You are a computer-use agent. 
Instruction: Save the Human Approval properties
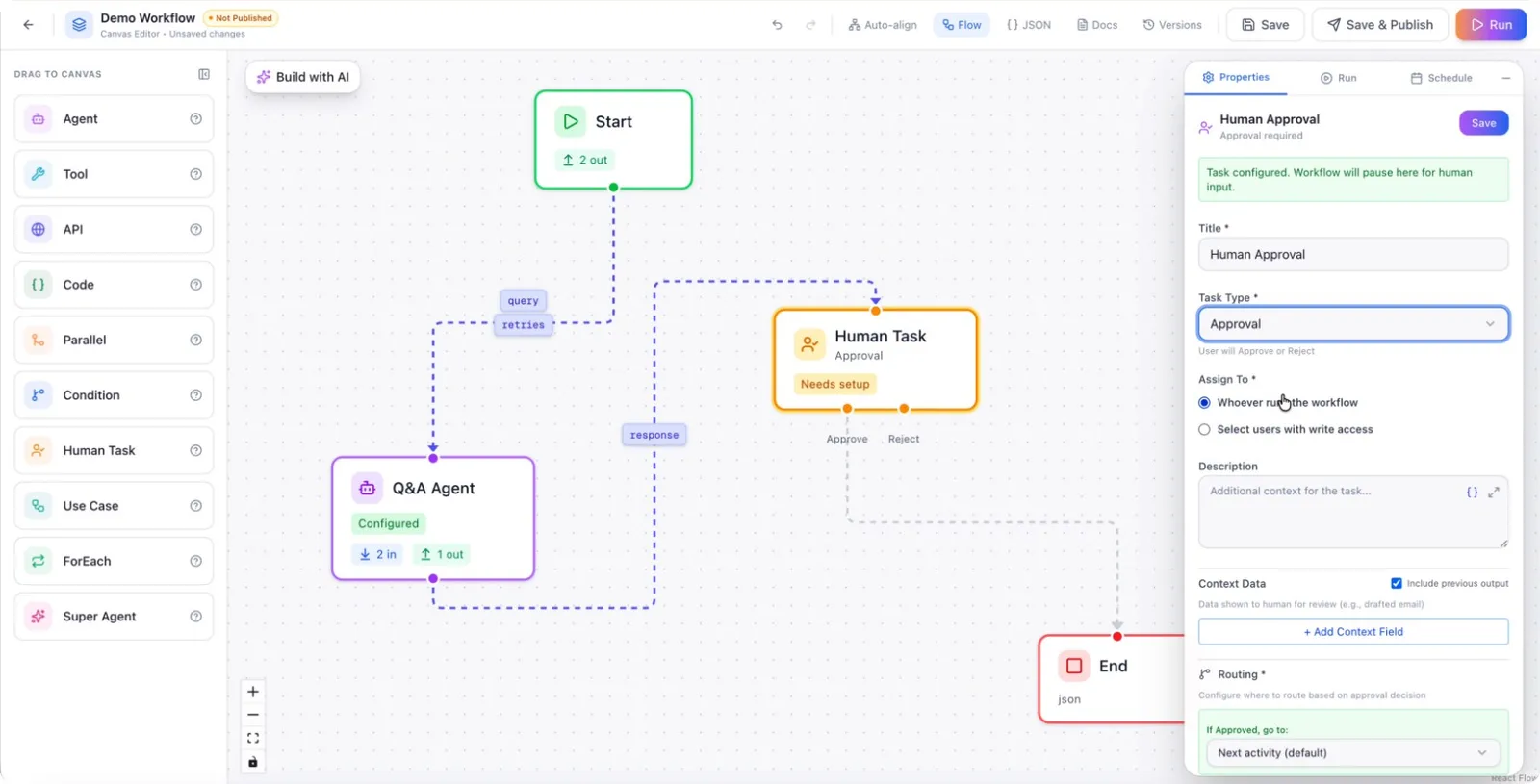[1483, 123]
